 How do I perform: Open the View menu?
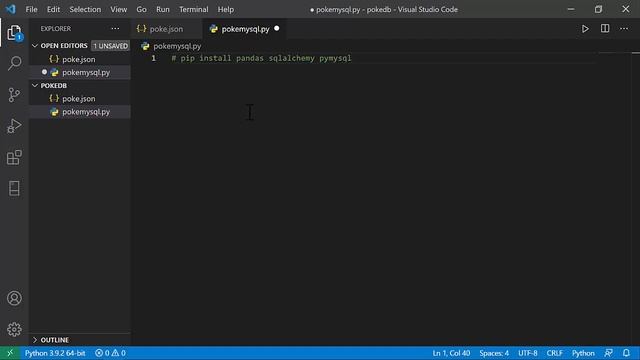tap(118, 9)
